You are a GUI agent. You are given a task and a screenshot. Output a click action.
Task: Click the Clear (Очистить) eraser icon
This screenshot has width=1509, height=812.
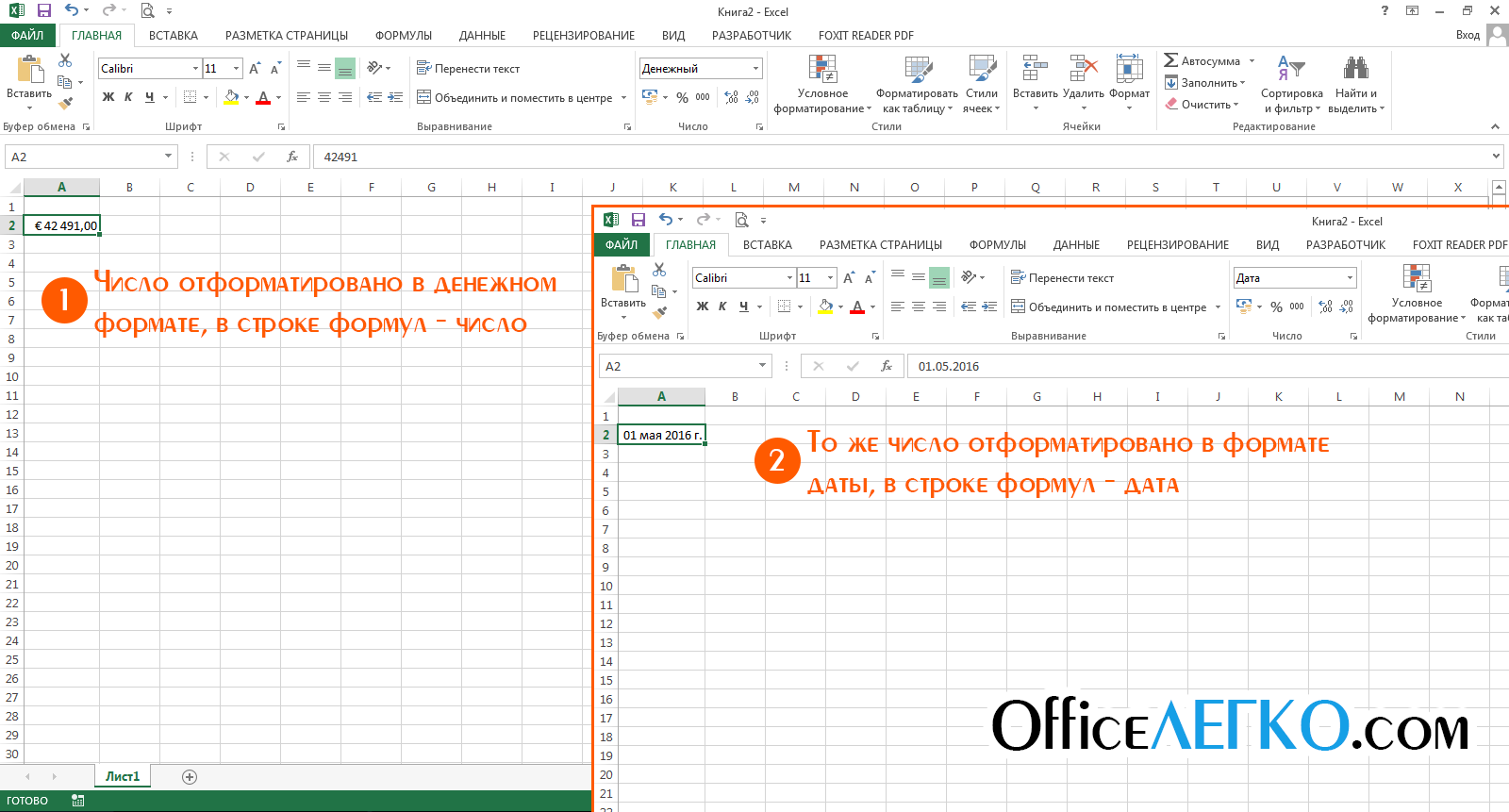1171,105
